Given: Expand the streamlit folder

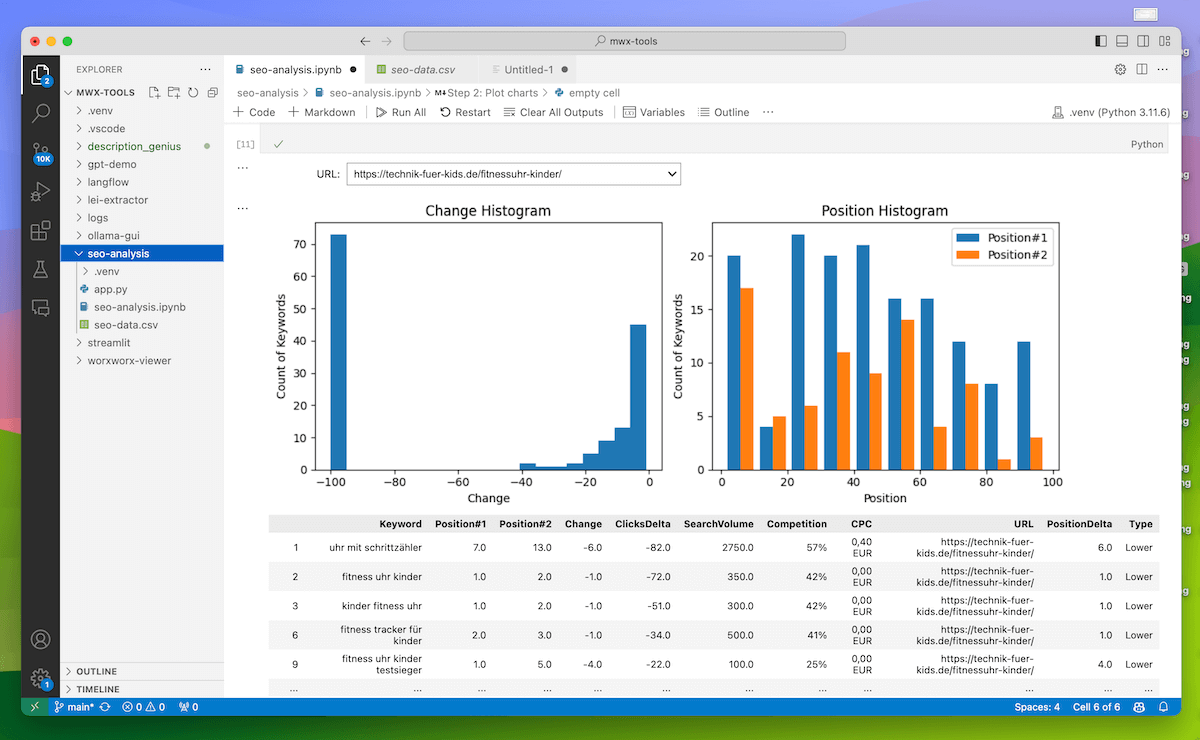Looking at the screenshot, I should click(110, 343).
